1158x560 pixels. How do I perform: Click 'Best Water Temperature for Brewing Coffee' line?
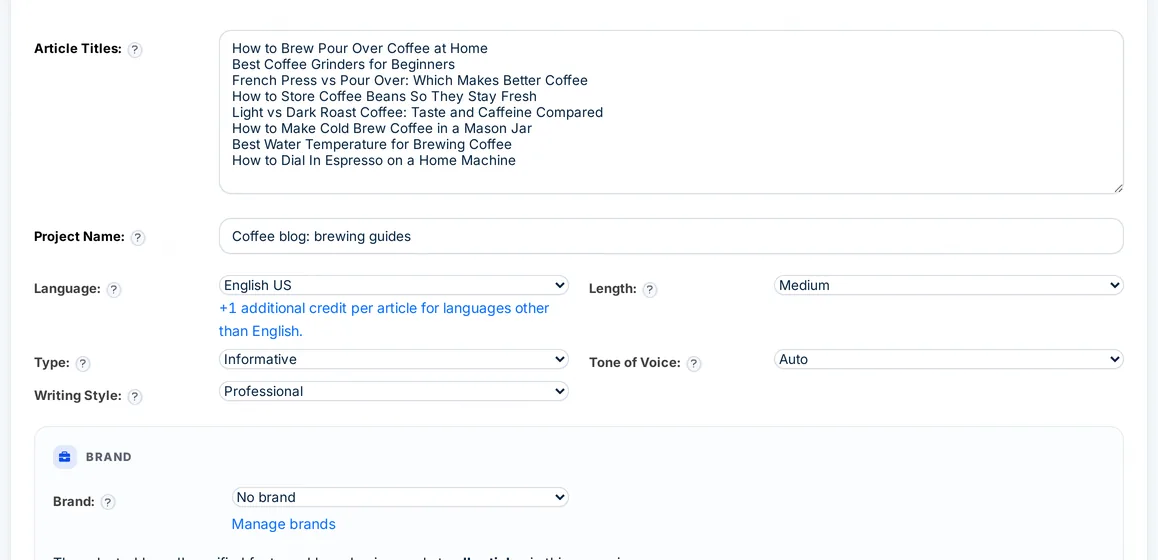pyautogui.click(x=371, y=144)
